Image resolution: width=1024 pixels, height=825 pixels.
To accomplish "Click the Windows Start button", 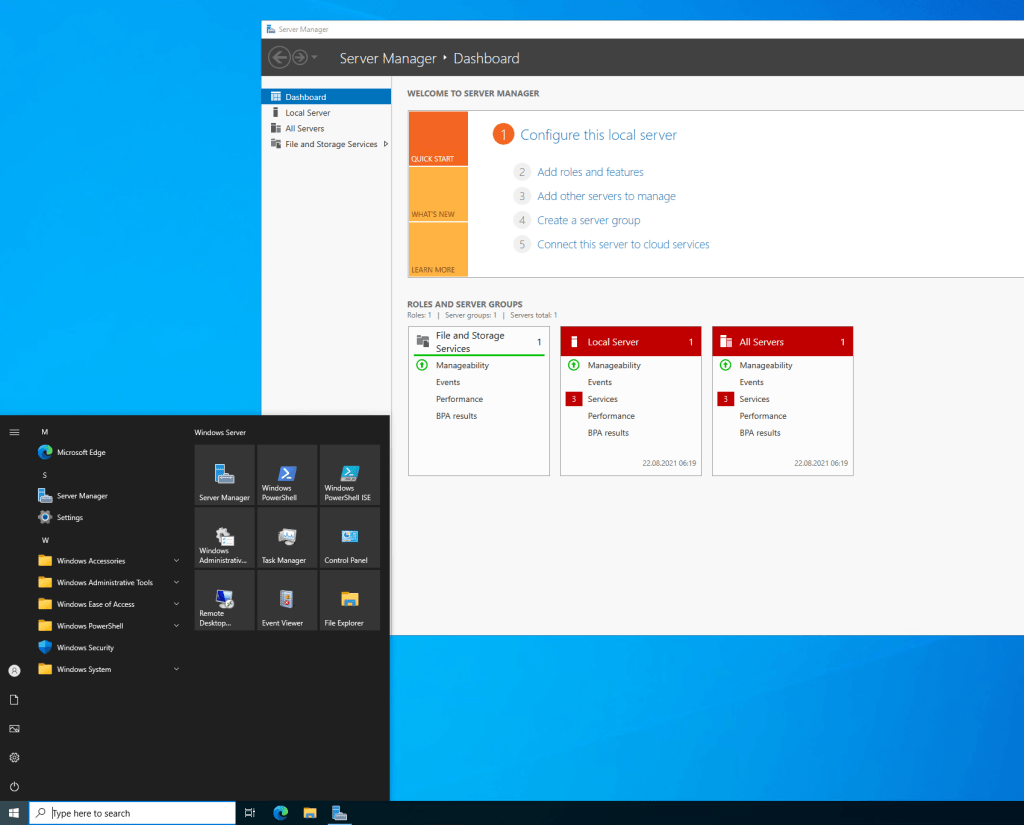I will (14, 813).
